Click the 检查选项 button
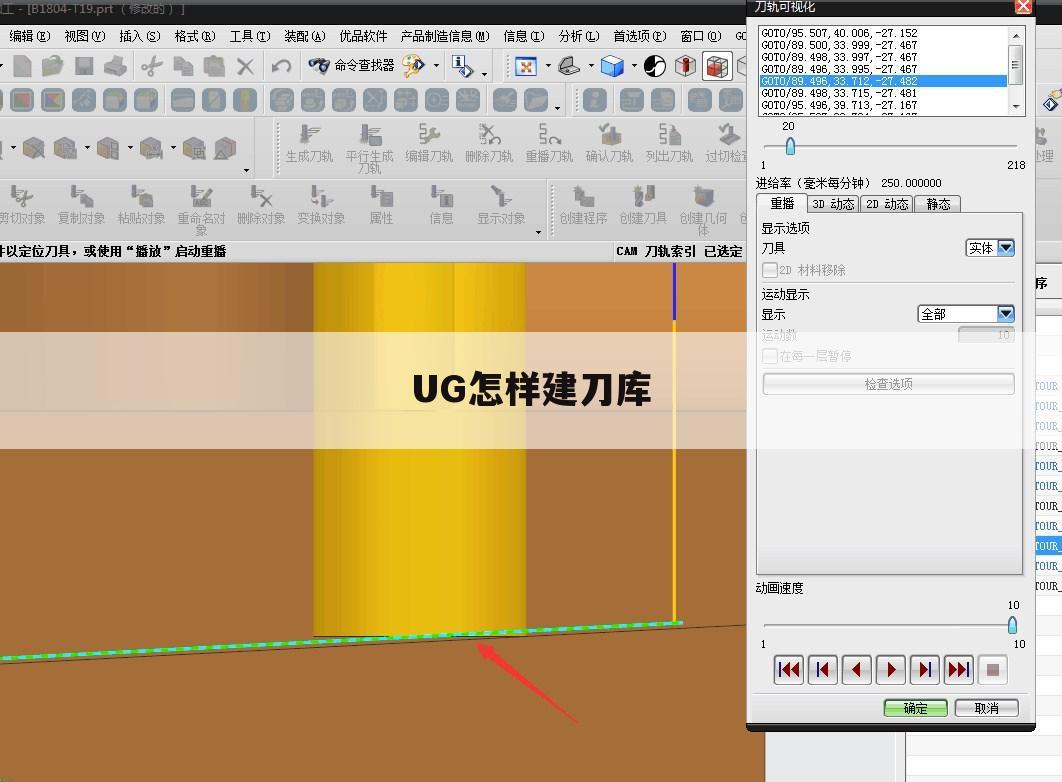The image size is (1062, 782). click(888, 383)
